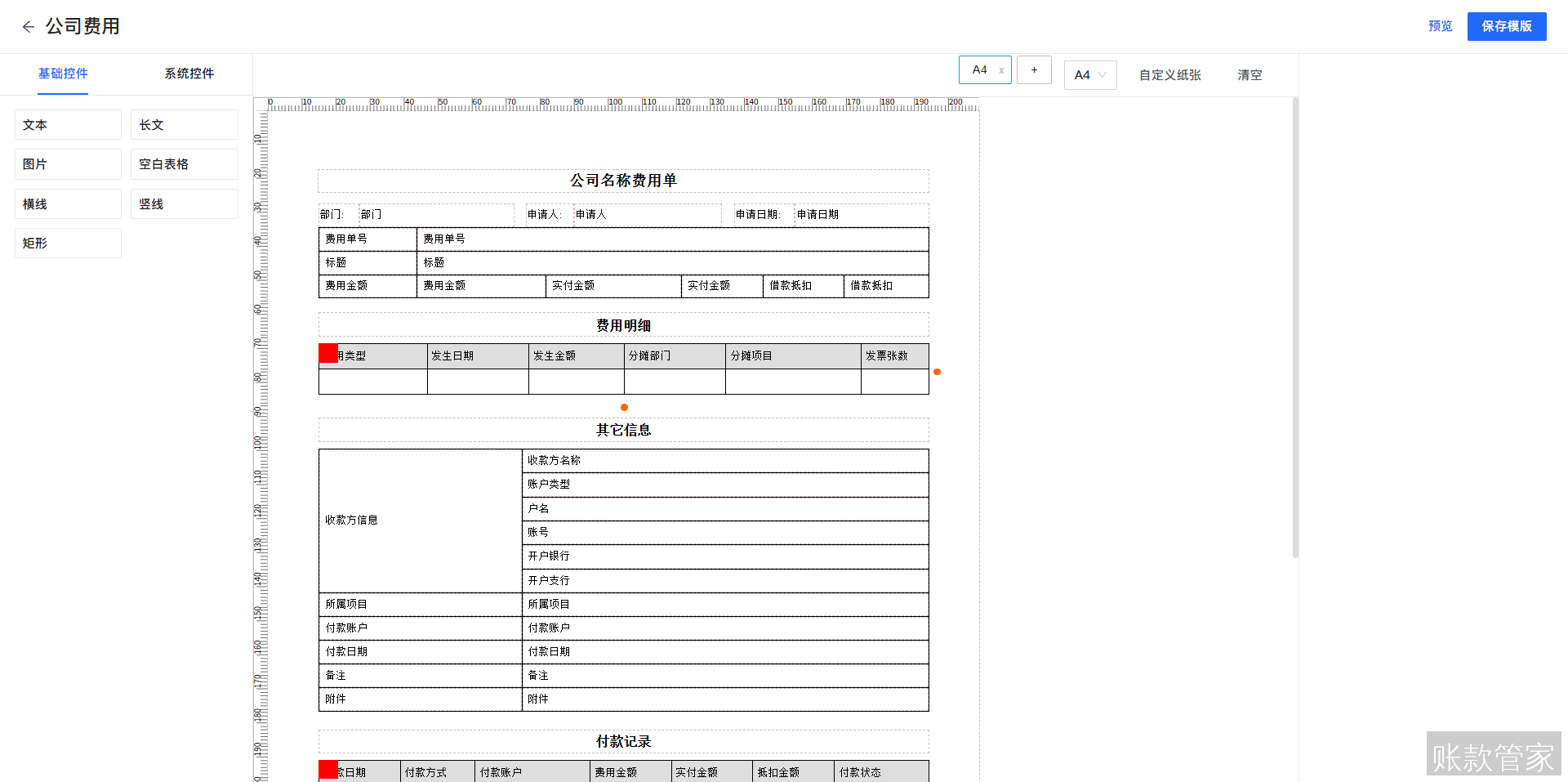Click the right orange resize handle of detail table
The height and width of the screenshot is (782, 1568).
pyautogui.click(x=938, y=372)
